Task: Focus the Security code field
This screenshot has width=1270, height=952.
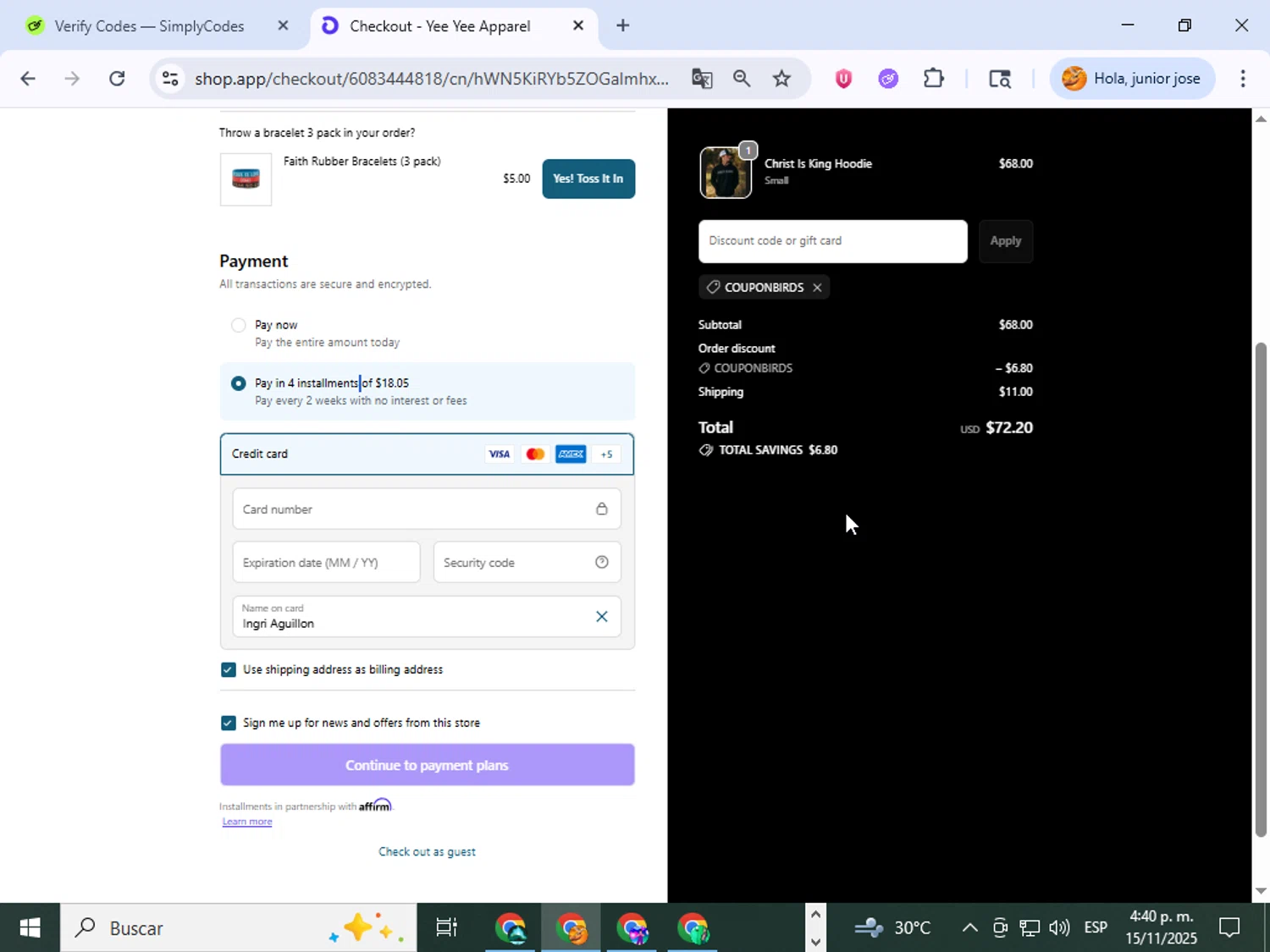Action: (527, 562)
